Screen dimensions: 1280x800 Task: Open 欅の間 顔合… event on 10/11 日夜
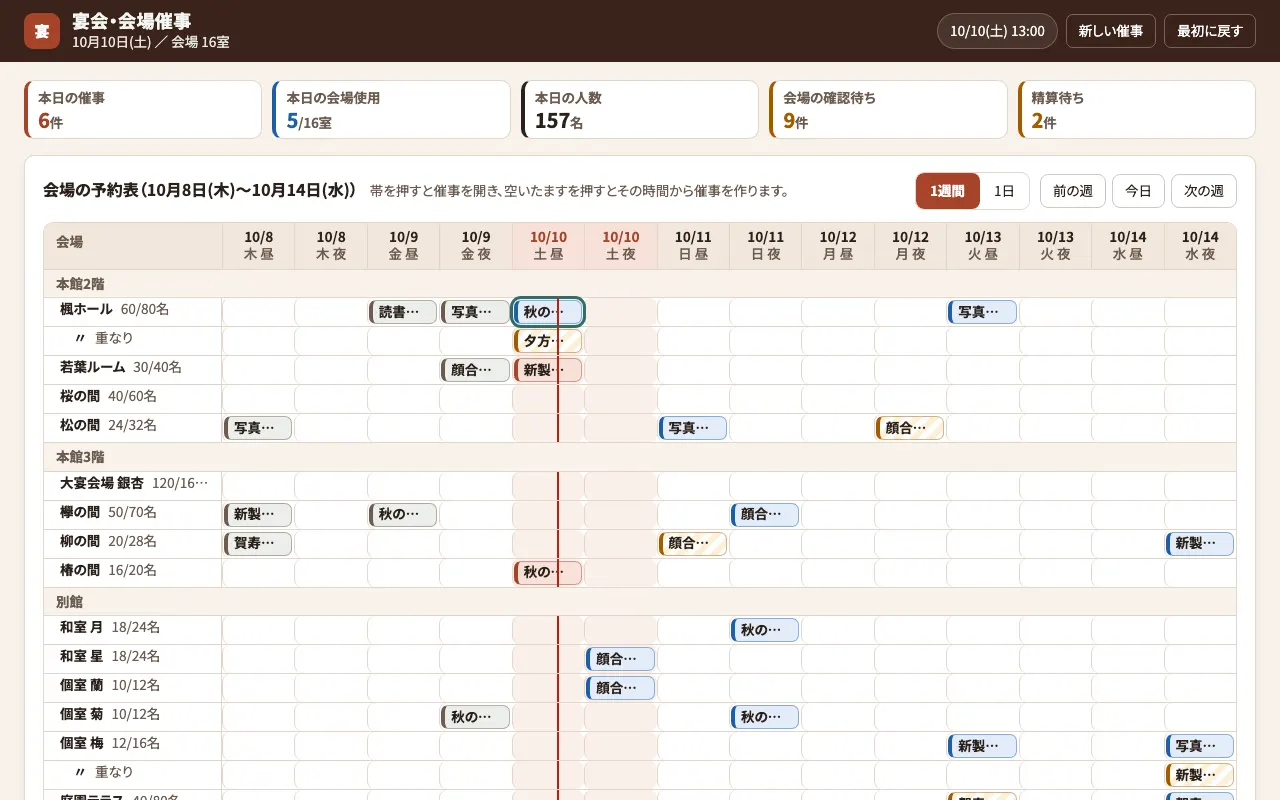pyautogui.click(x=765, y=515)
